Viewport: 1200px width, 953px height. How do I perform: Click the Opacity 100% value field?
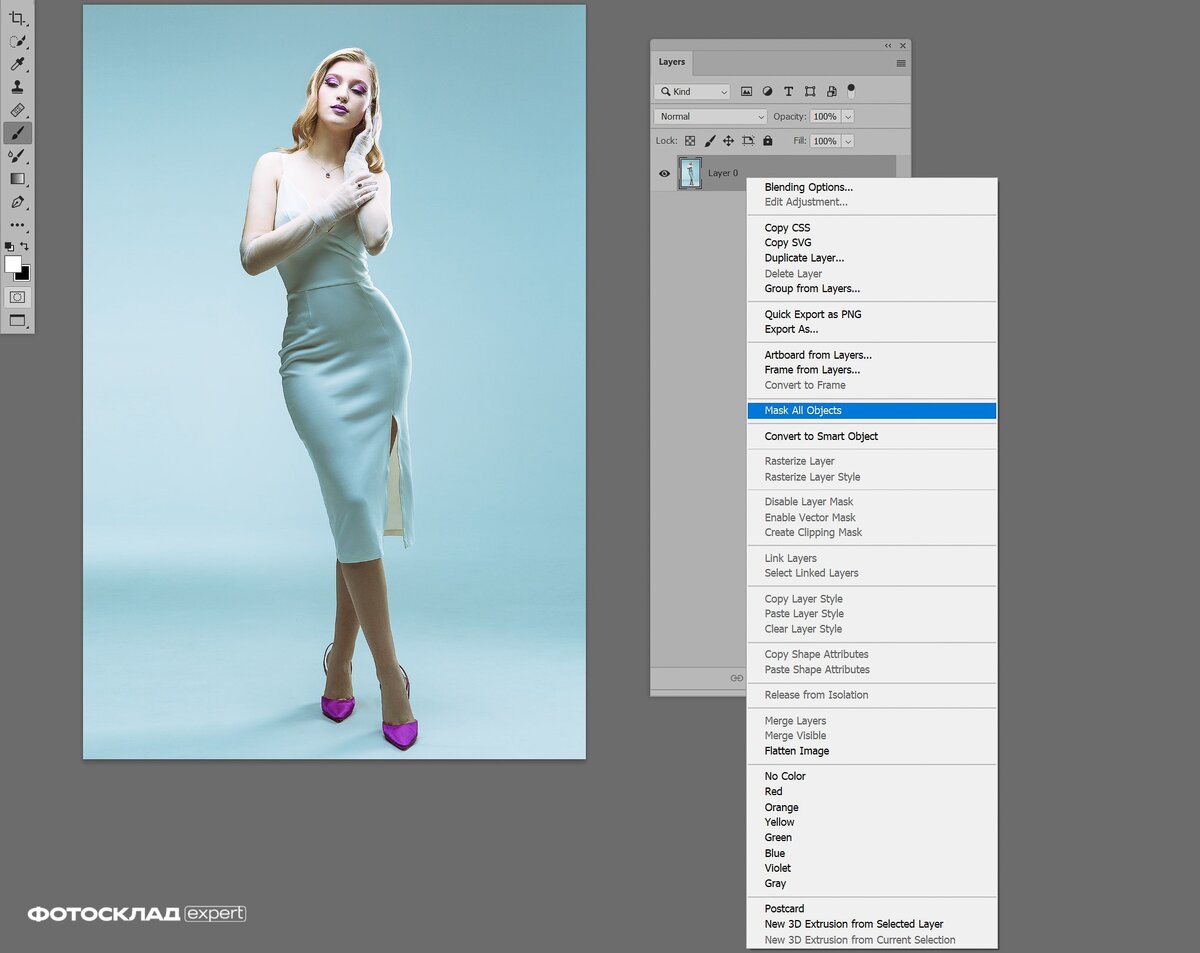click(825, 117)
